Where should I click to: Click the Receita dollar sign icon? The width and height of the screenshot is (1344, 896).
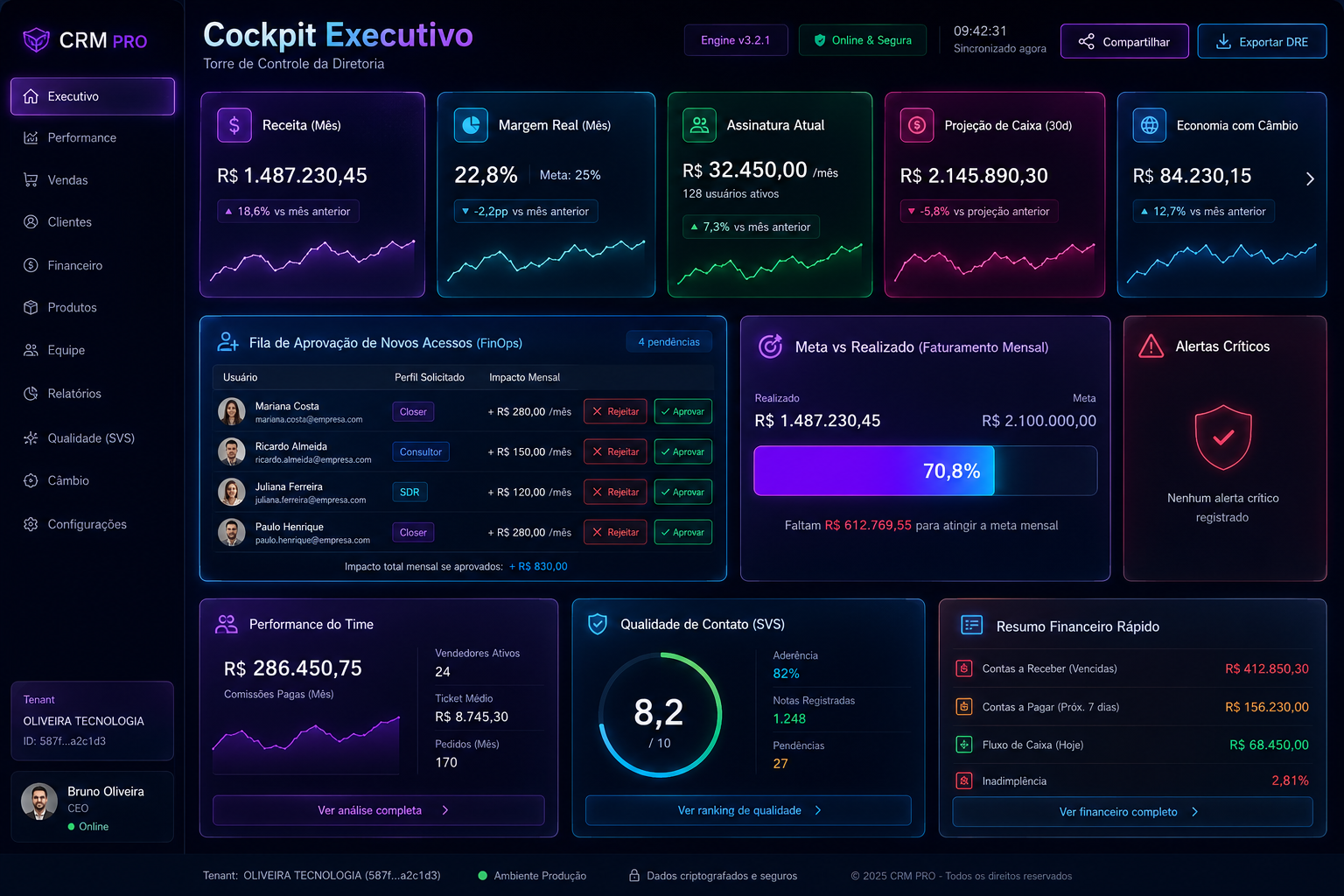234,125
